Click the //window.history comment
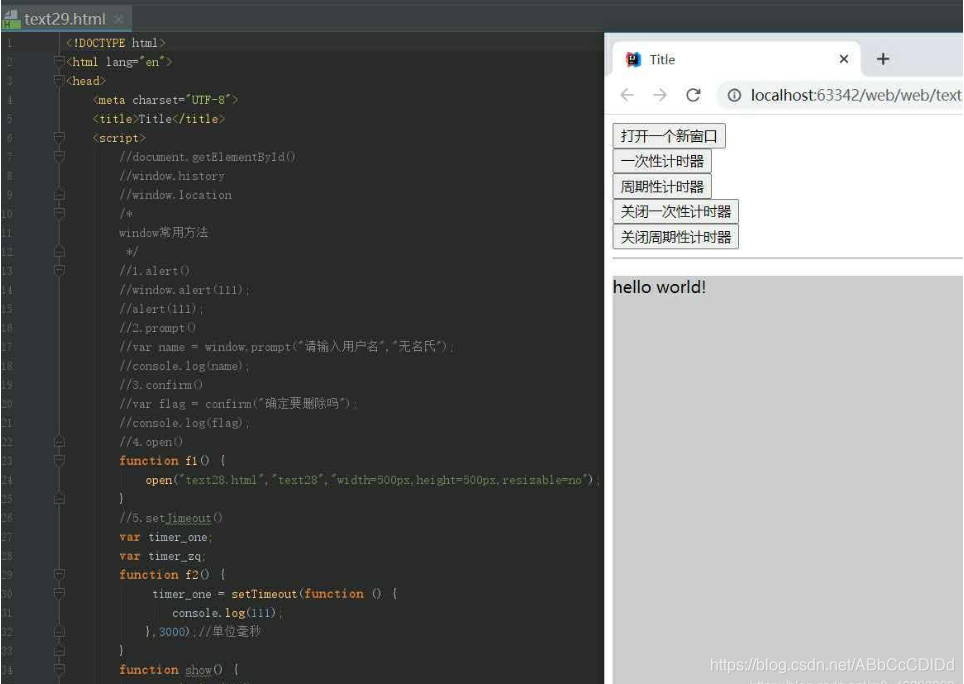The image size is (964, 684). [172, 176]
